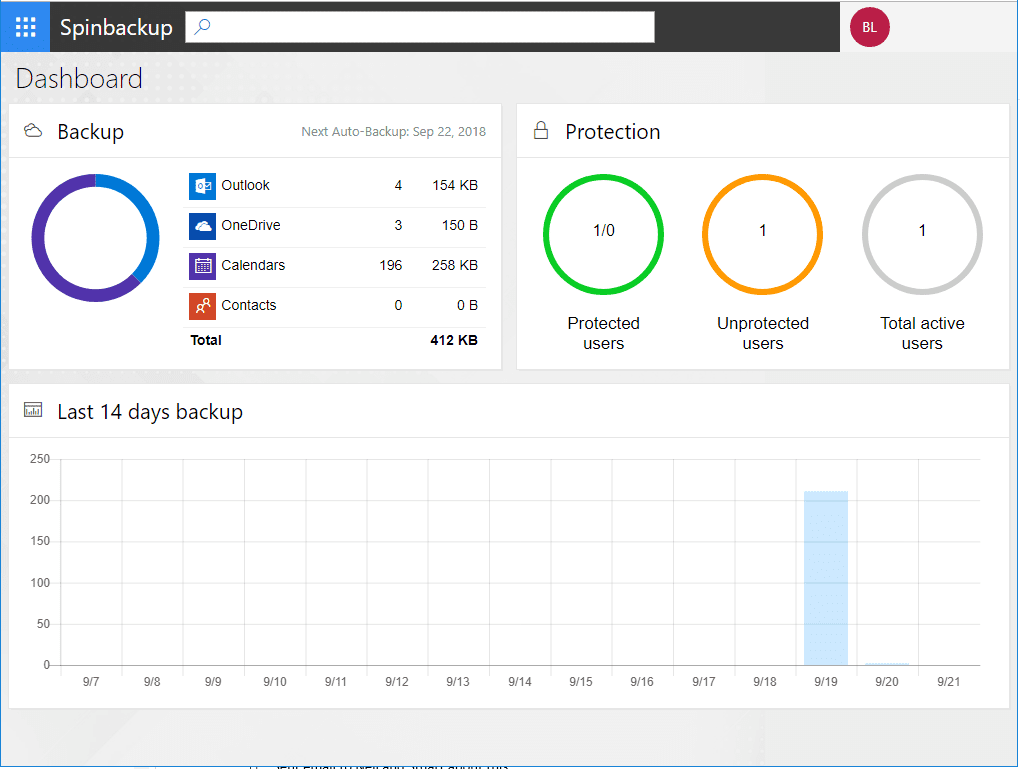This screenshot has width=1020, height=769.
Task: Click the chart icon beside Last 14 days
Action: [33, 410]
